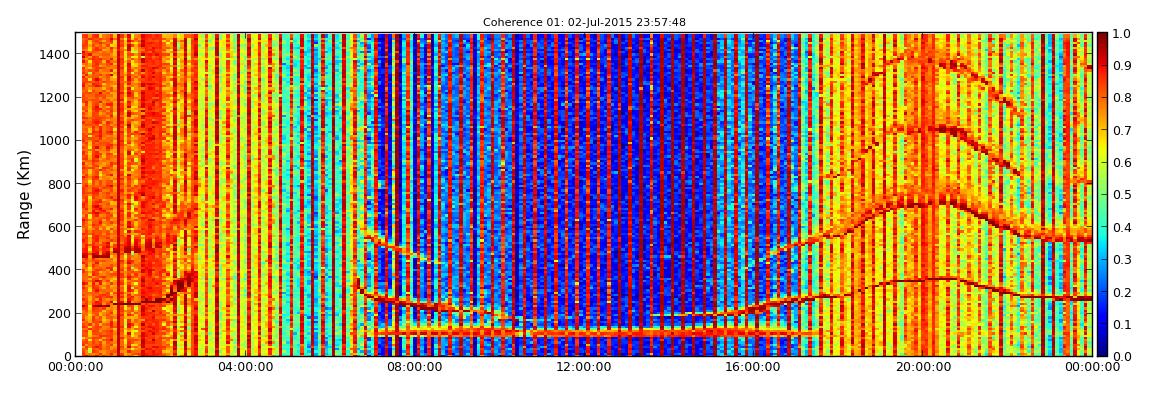Click the 04:00:00 time axis label
The image size is (1150, 407).
[x=244, y=367]
